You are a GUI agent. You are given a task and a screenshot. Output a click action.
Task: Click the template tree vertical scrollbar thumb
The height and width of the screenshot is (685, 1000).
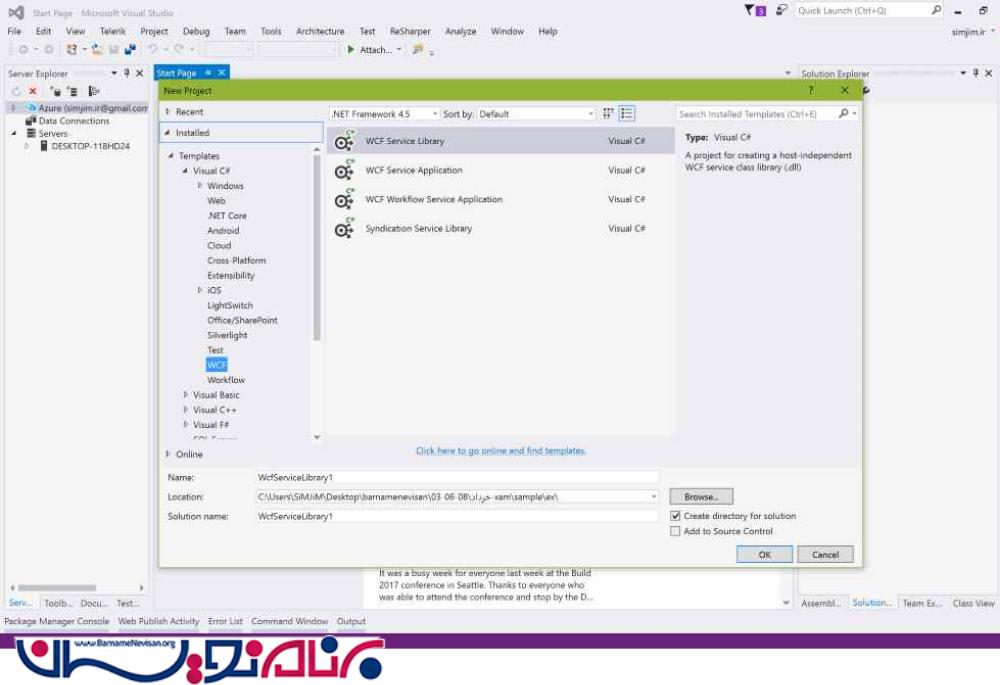[316, 248]
